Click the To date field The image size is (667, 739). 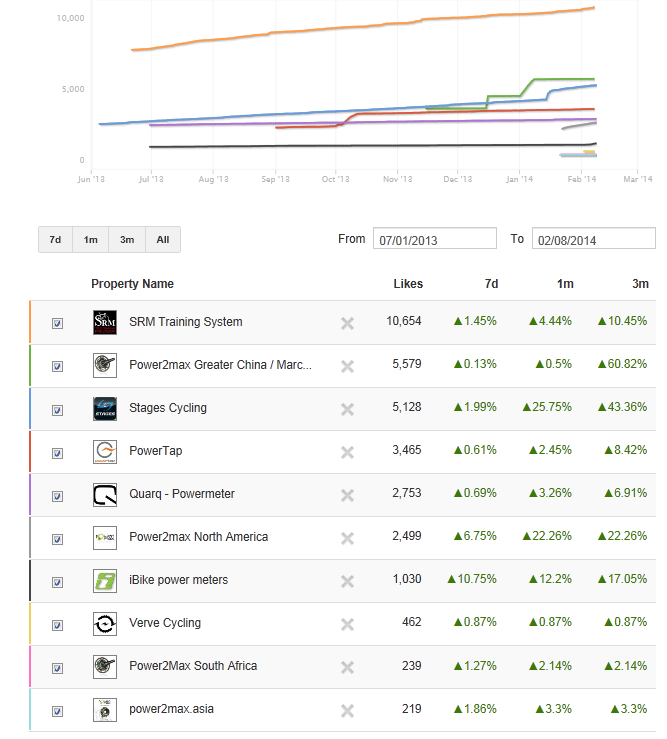click(x=593, y=238)
